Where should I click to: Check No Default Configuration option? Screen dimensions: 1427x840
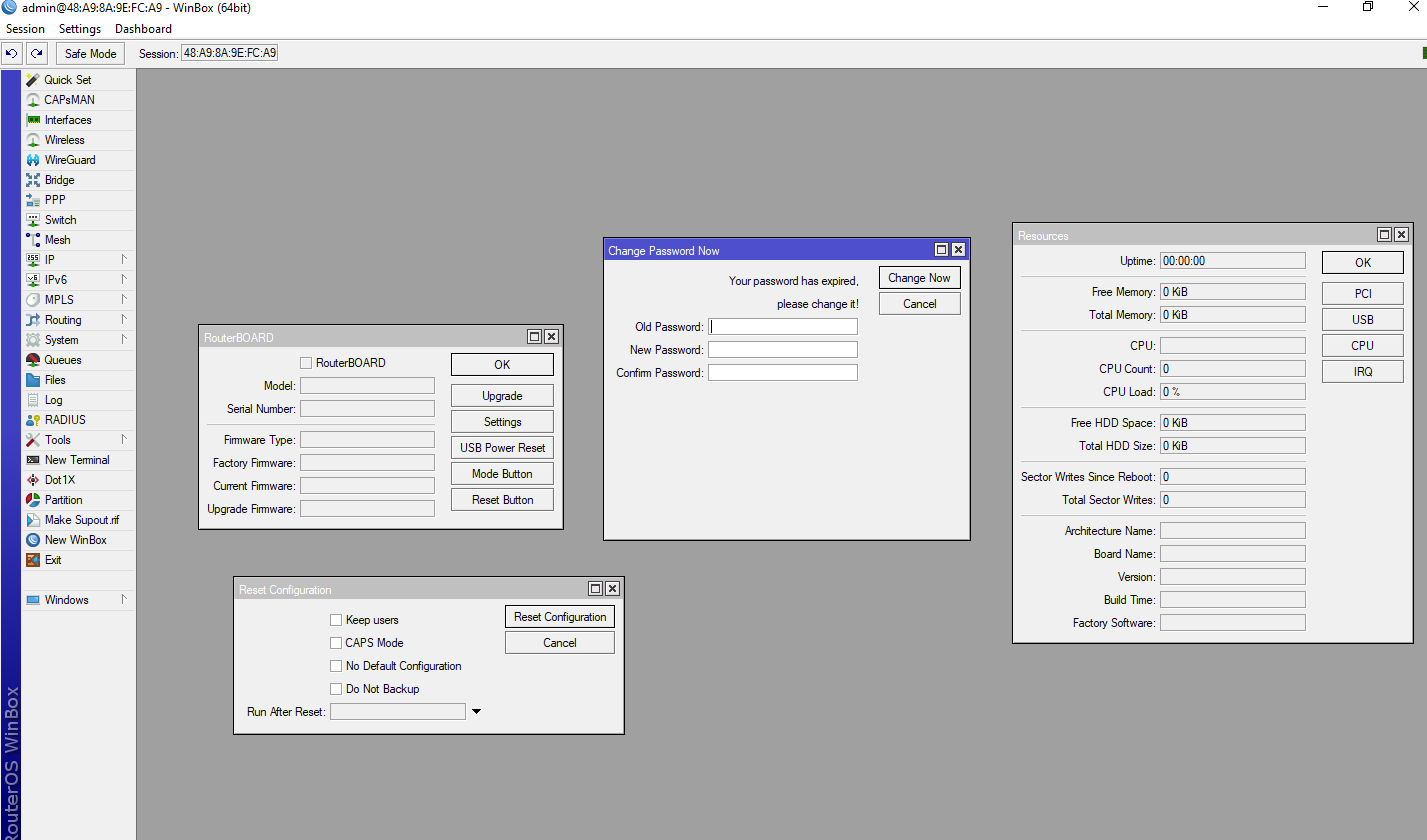coord(336,665)
